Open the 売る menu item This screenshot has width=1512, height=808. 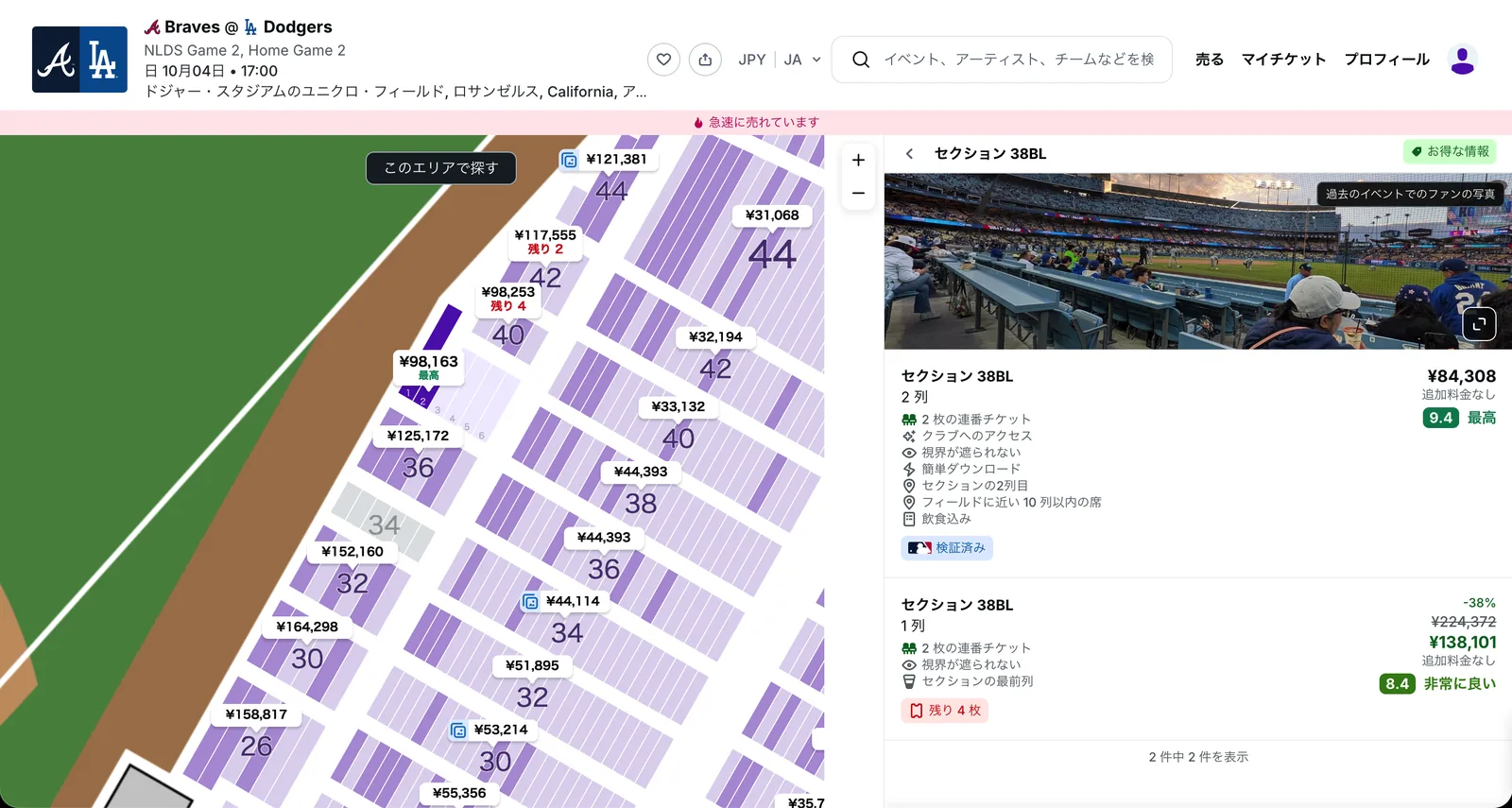pos(1210,60)
